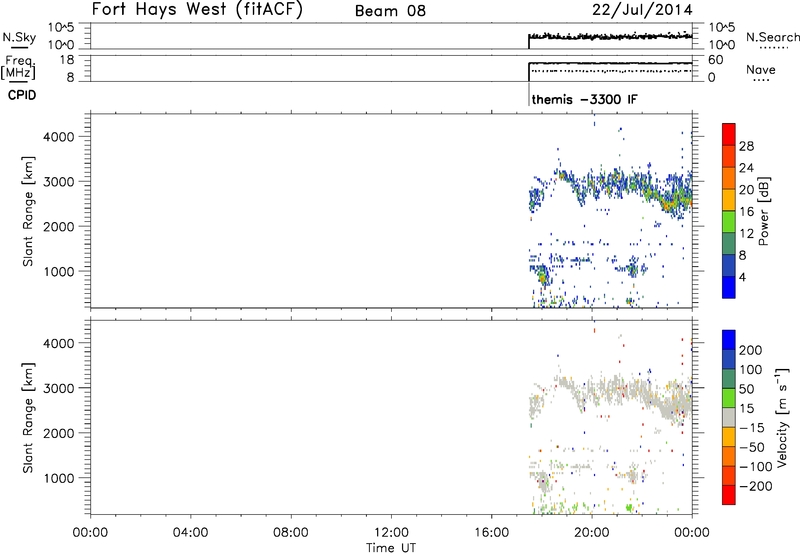Click the "1000" range tick in velocity panel

pyautogui.click(x=58, y=478)
